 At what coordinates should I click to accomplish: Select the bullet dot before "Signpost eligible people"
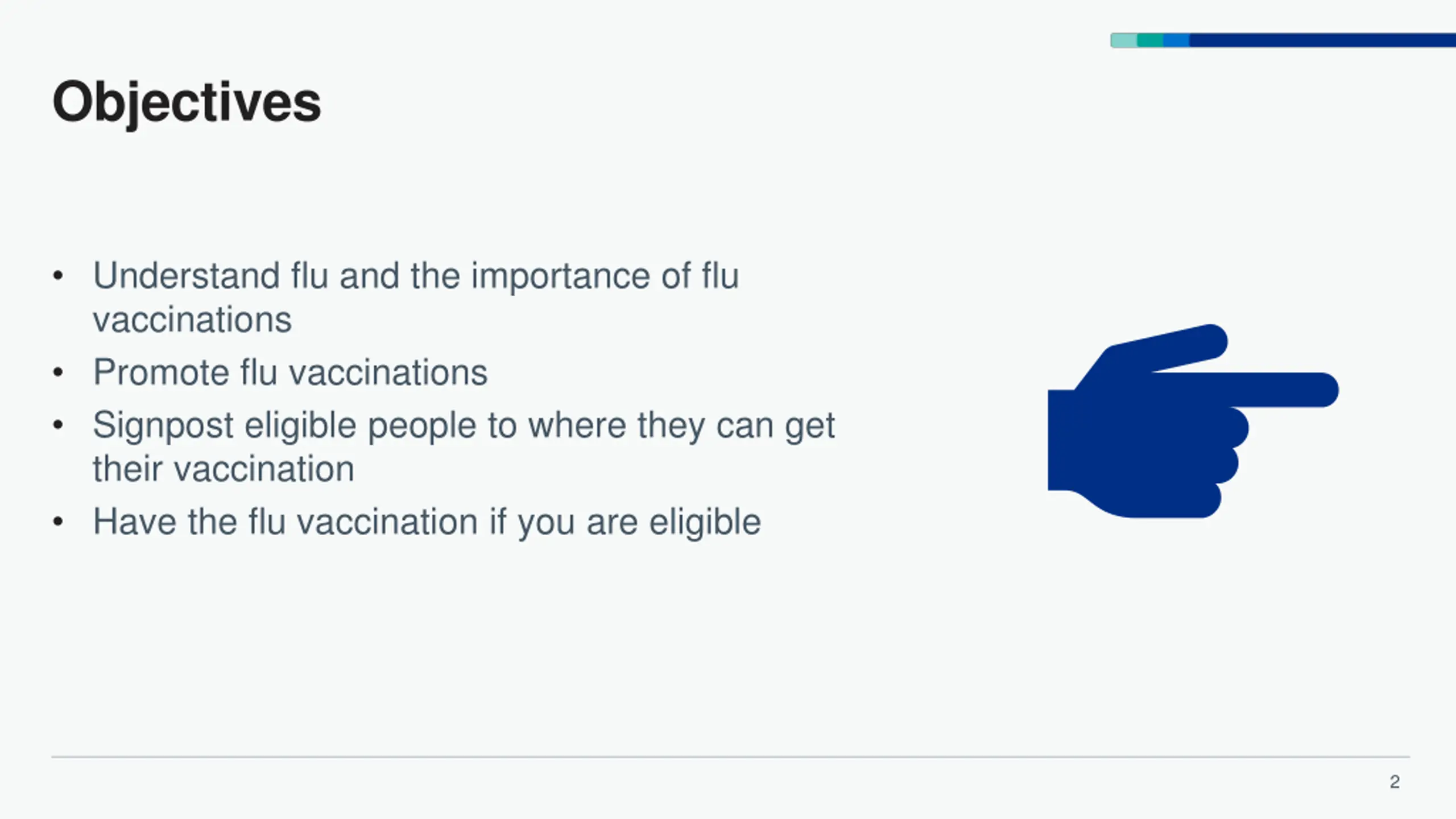pyautogui.click(x=57, y=425)
